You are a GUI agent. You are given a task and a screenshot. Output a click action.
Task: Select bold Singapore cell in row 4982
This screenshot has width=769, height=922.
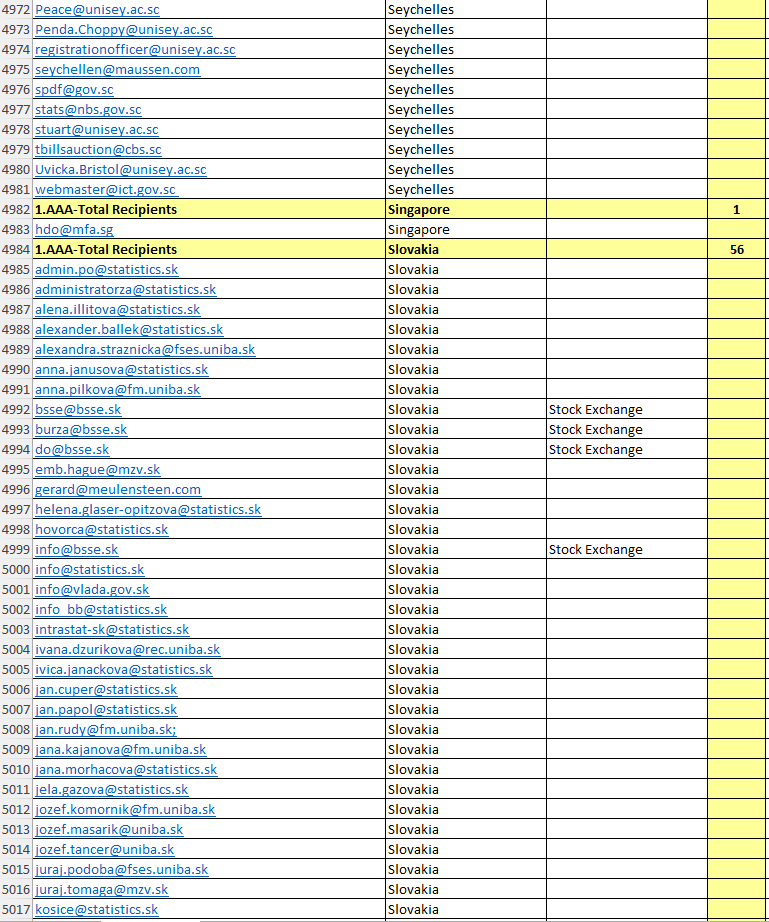tap(466, 209)
